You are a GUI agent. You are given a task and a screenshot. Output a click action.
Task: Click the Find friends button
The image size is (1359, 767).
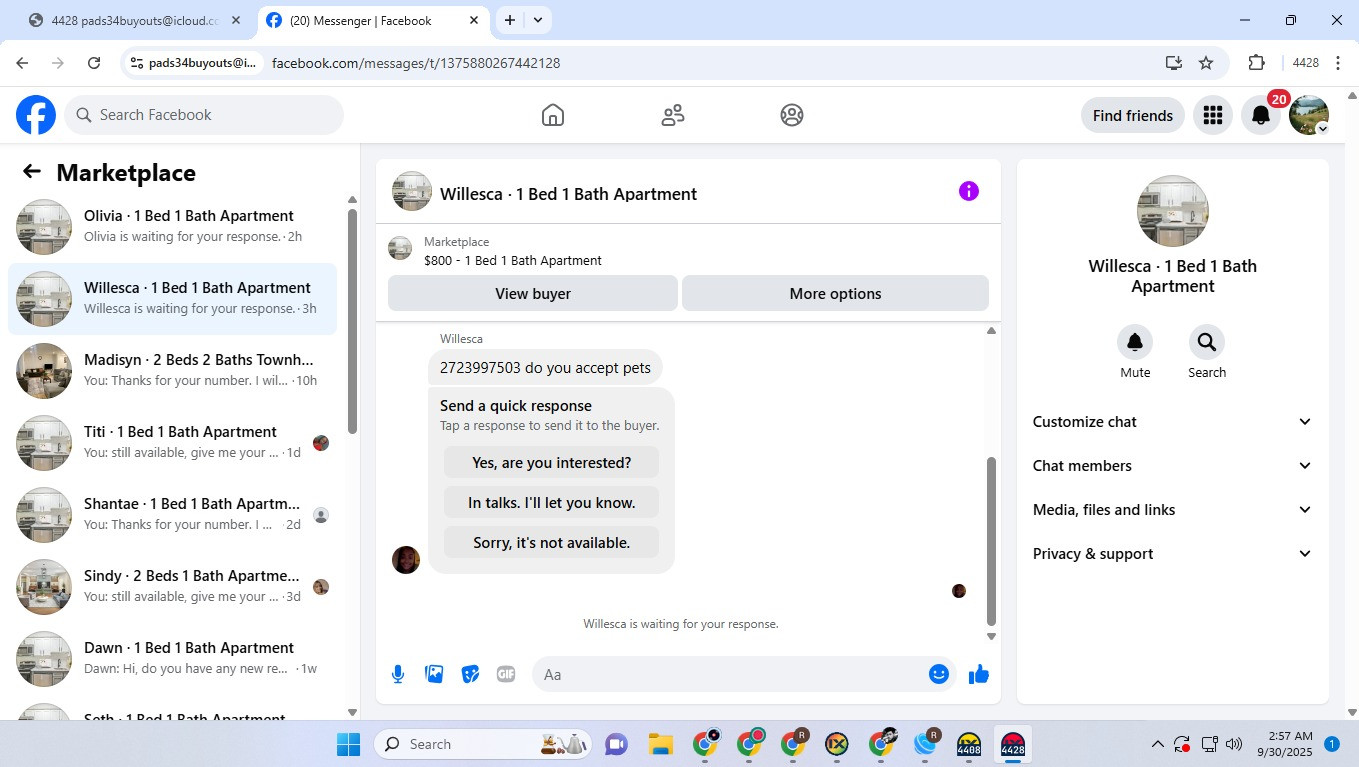(x=1133, y=115)
